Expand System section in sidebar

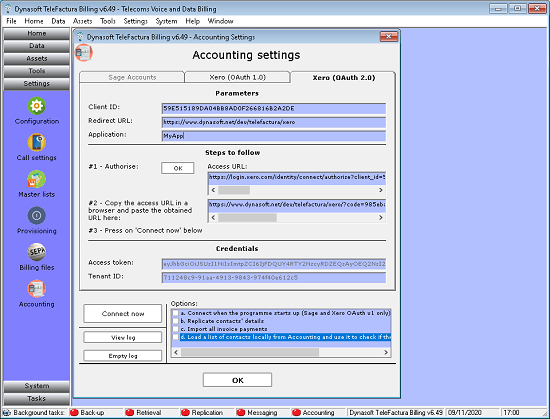(x=36, y=386)
